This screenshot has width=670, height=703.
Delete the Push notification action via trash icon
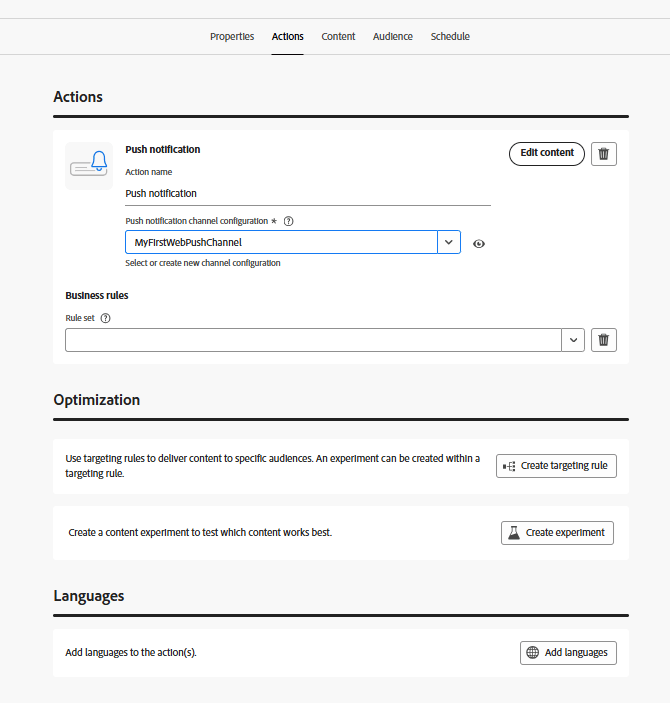(604, 153)
